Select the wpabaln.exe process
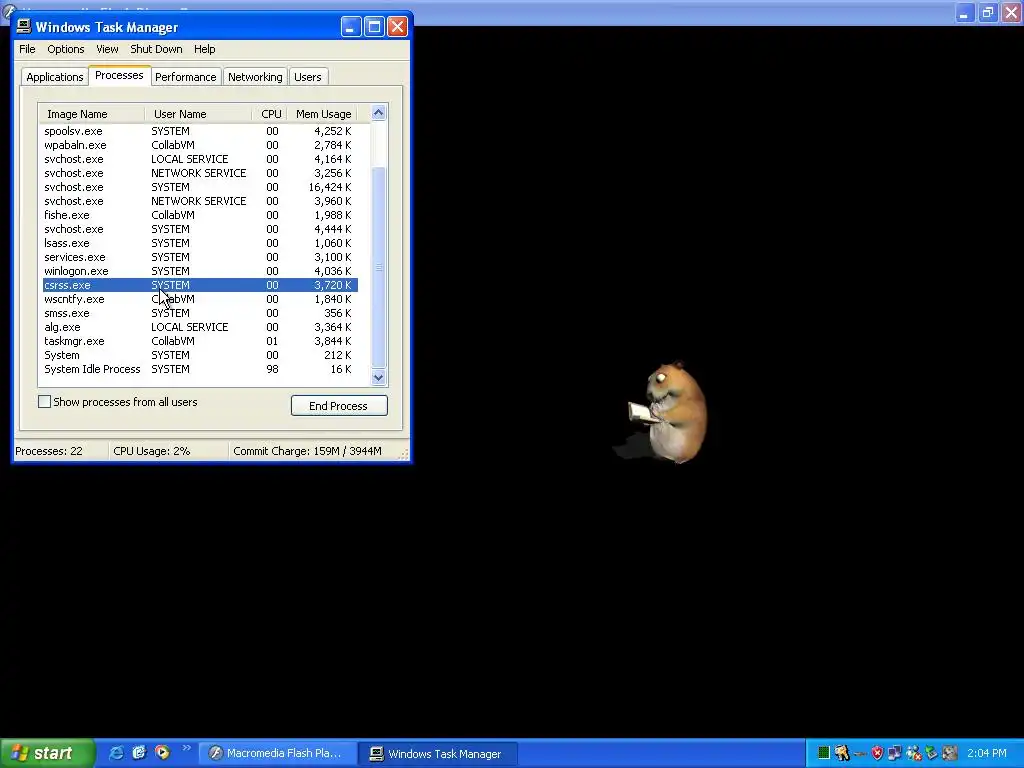1024x768 pixels. tap(200, 145)
